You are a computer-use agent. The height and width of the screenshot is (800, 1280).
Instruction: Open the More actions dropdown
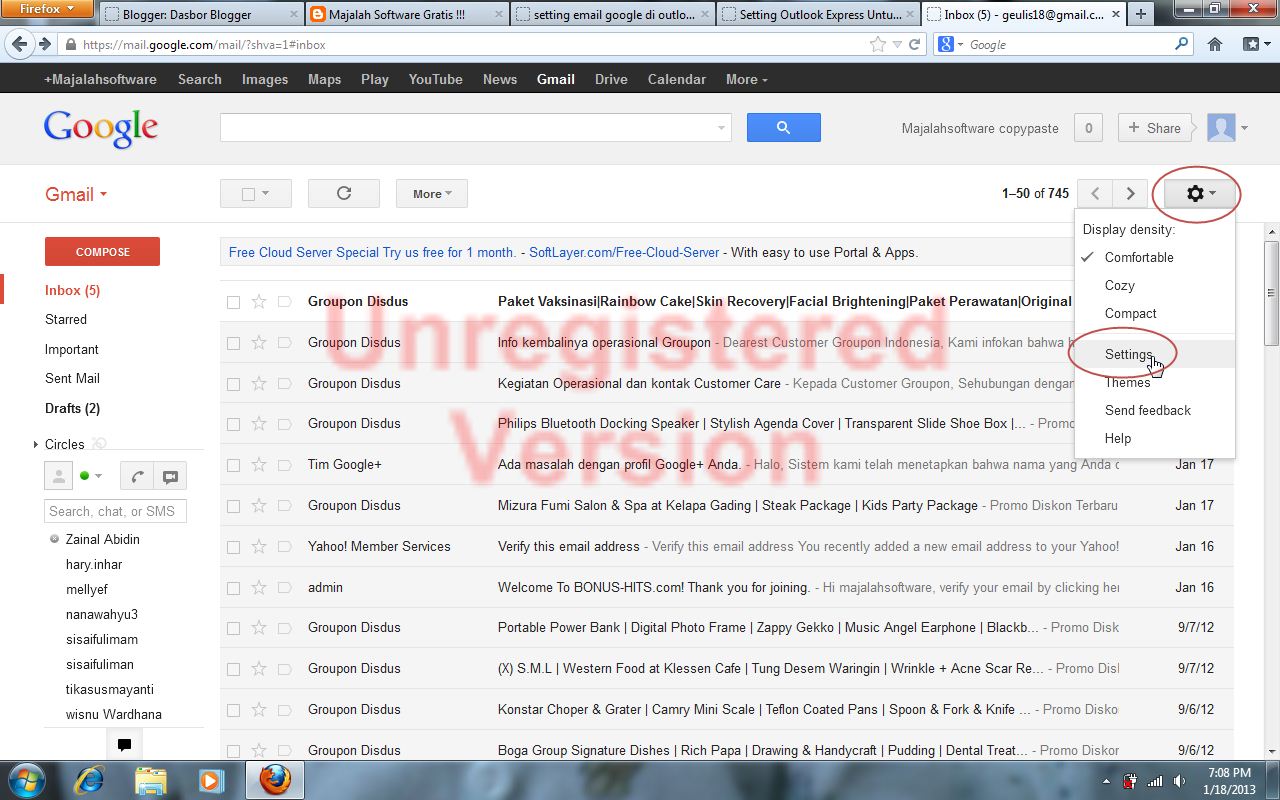432,194
